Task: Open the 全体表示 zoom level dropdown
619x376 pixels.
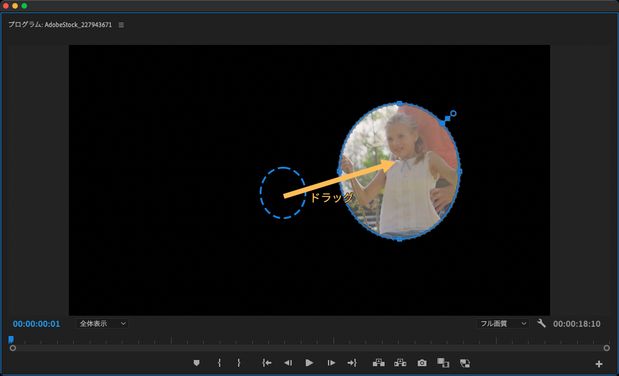Action: (x=102, y=323)
